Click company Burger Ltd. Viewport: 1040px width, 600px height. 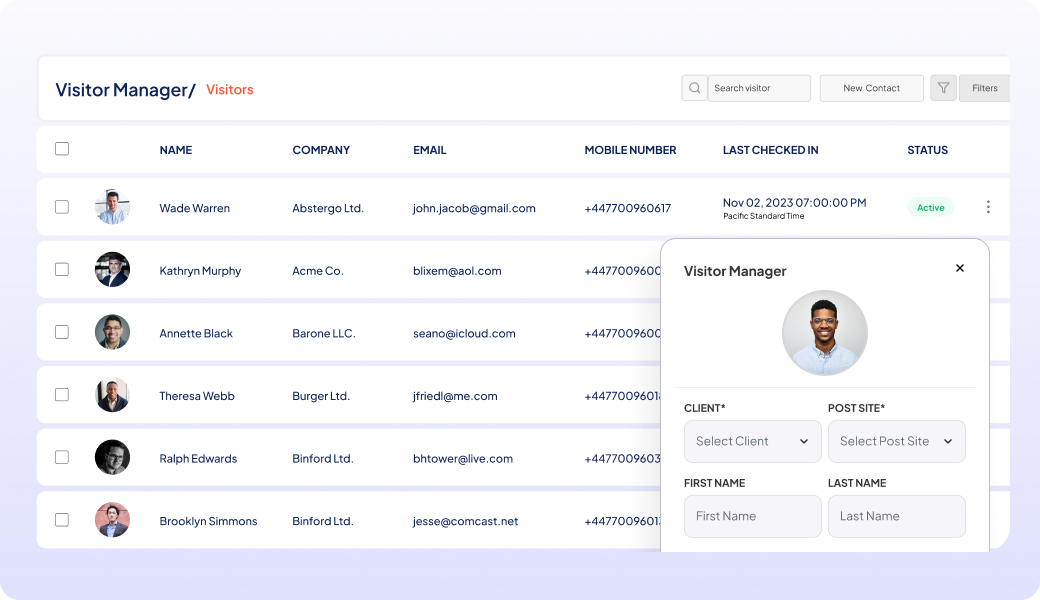coord(321,396)
